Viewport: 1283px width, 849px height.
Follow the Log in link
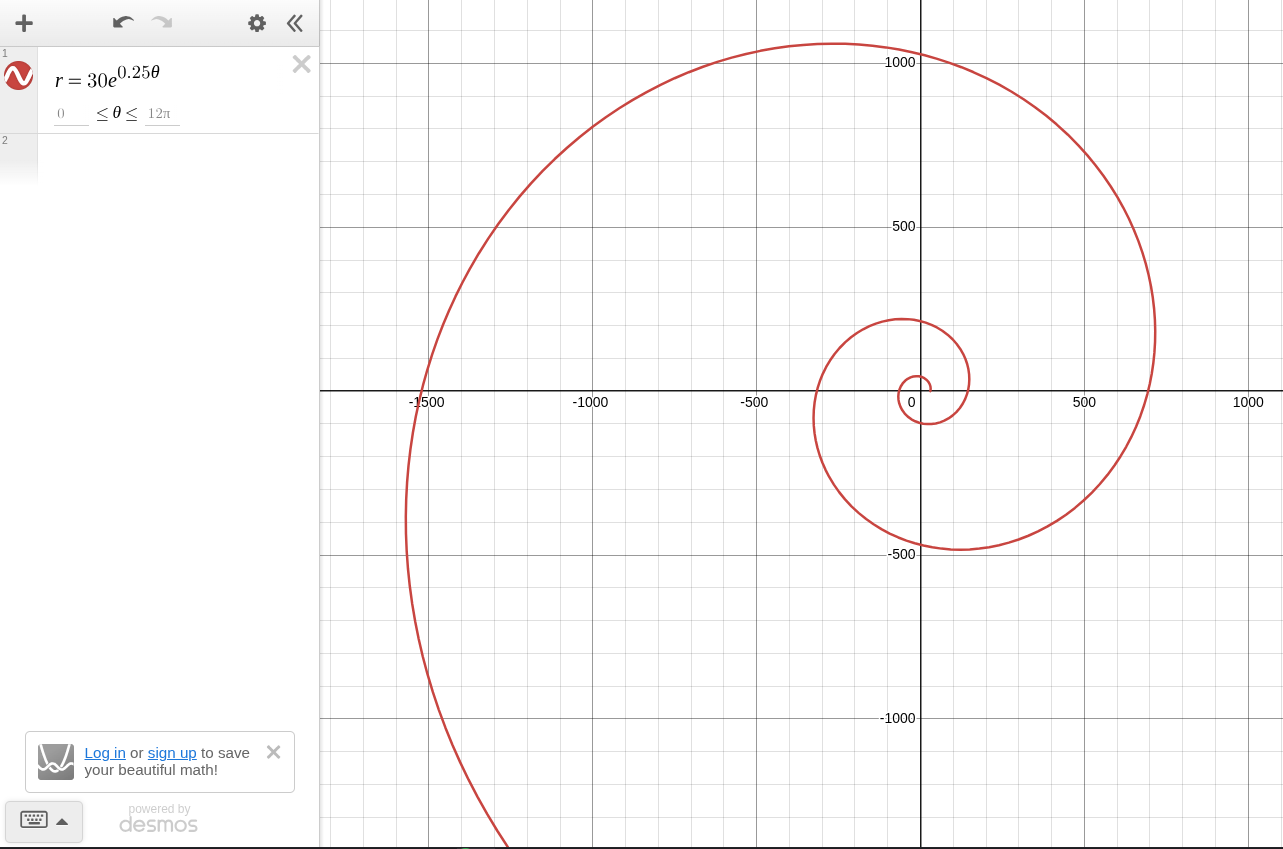coord(105,753)
